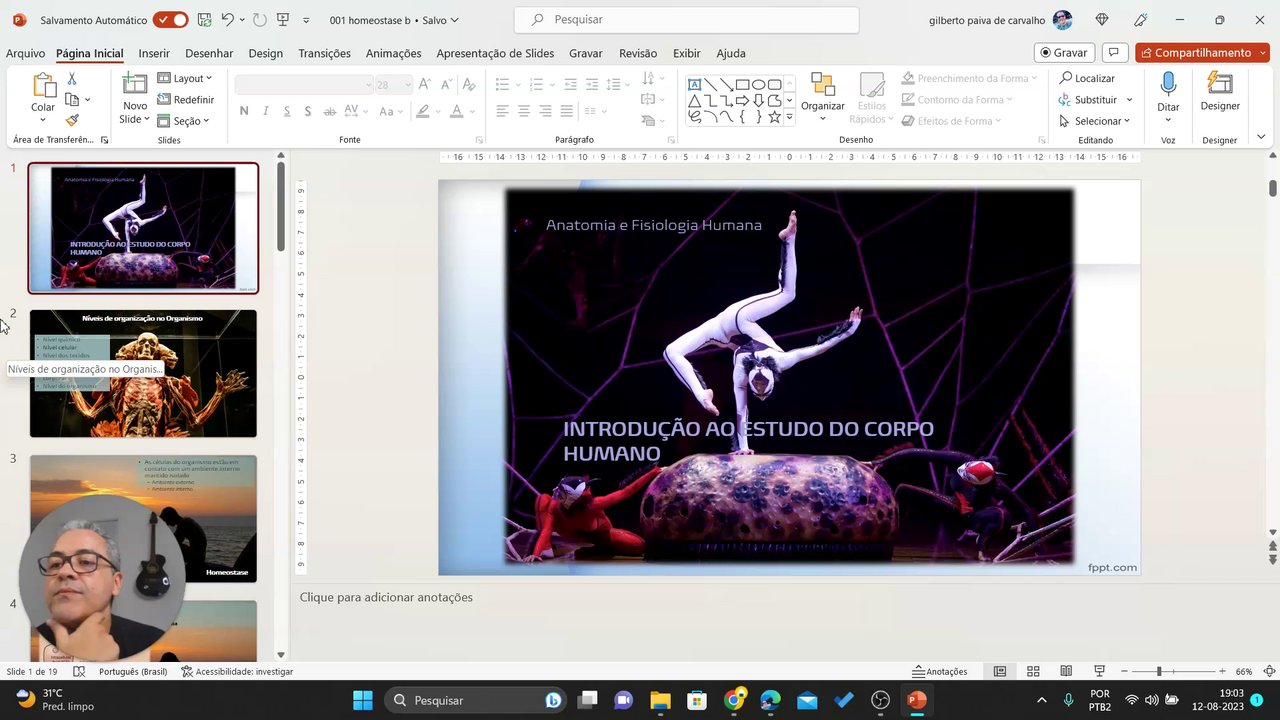The width and height of the screenshot is (1280, 720).
Task: Switch to Slide Sorter view
Action: [1033, 671]
